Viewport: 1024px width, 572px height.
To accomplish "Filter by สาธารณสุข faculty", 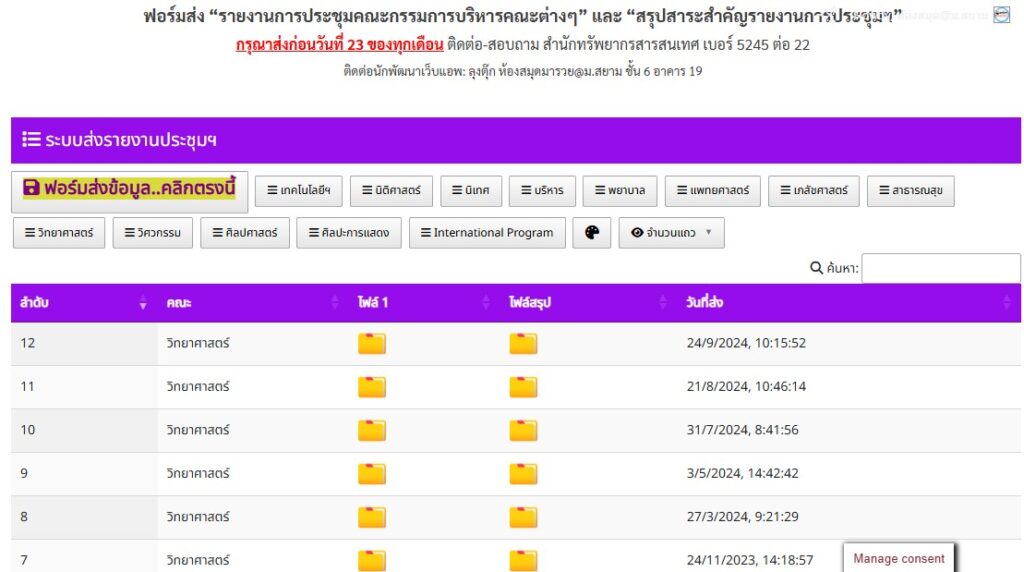I will [910, 191].
